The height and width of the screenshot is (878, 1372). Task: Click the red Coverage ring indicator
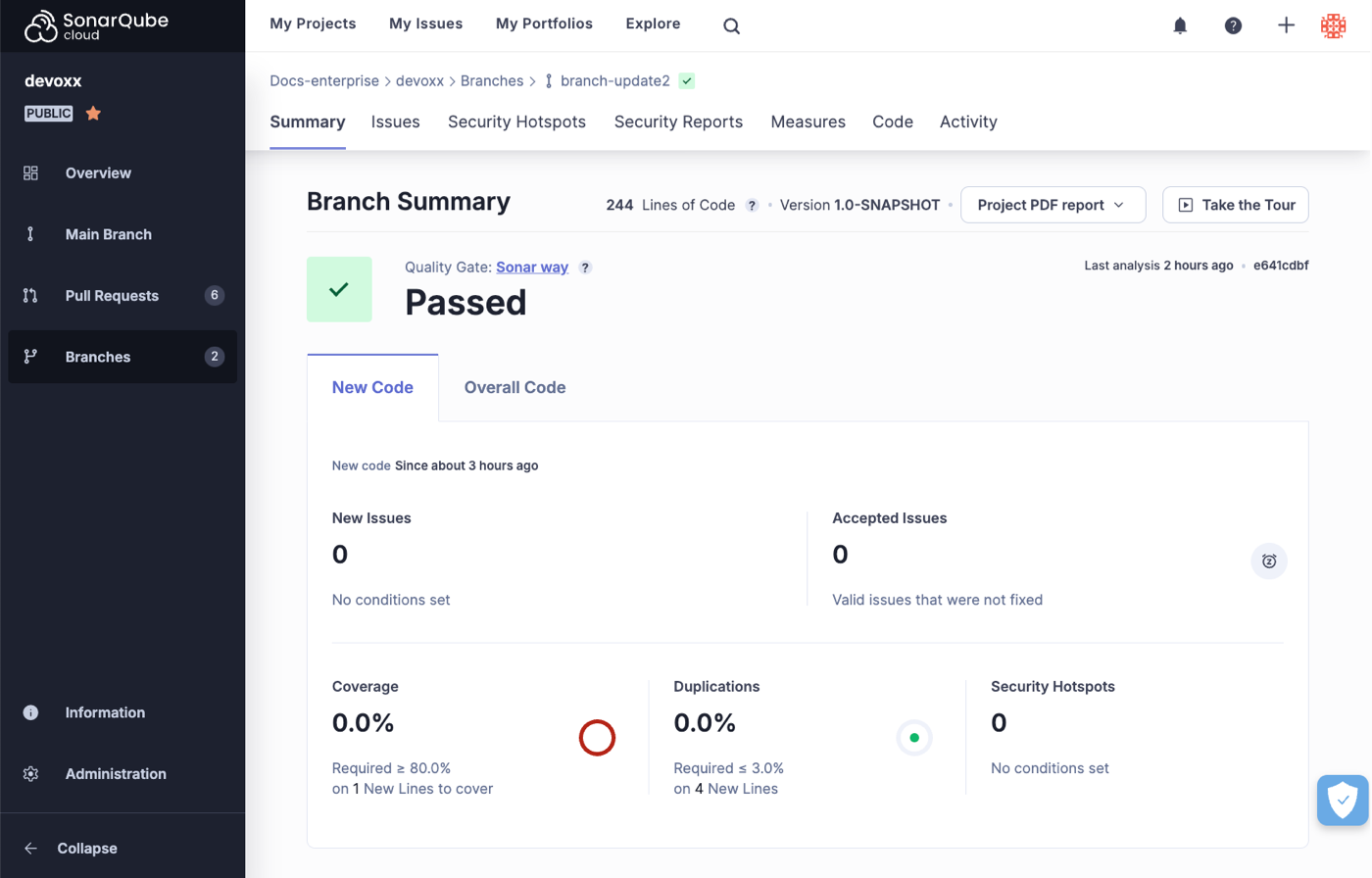[597, 738]
